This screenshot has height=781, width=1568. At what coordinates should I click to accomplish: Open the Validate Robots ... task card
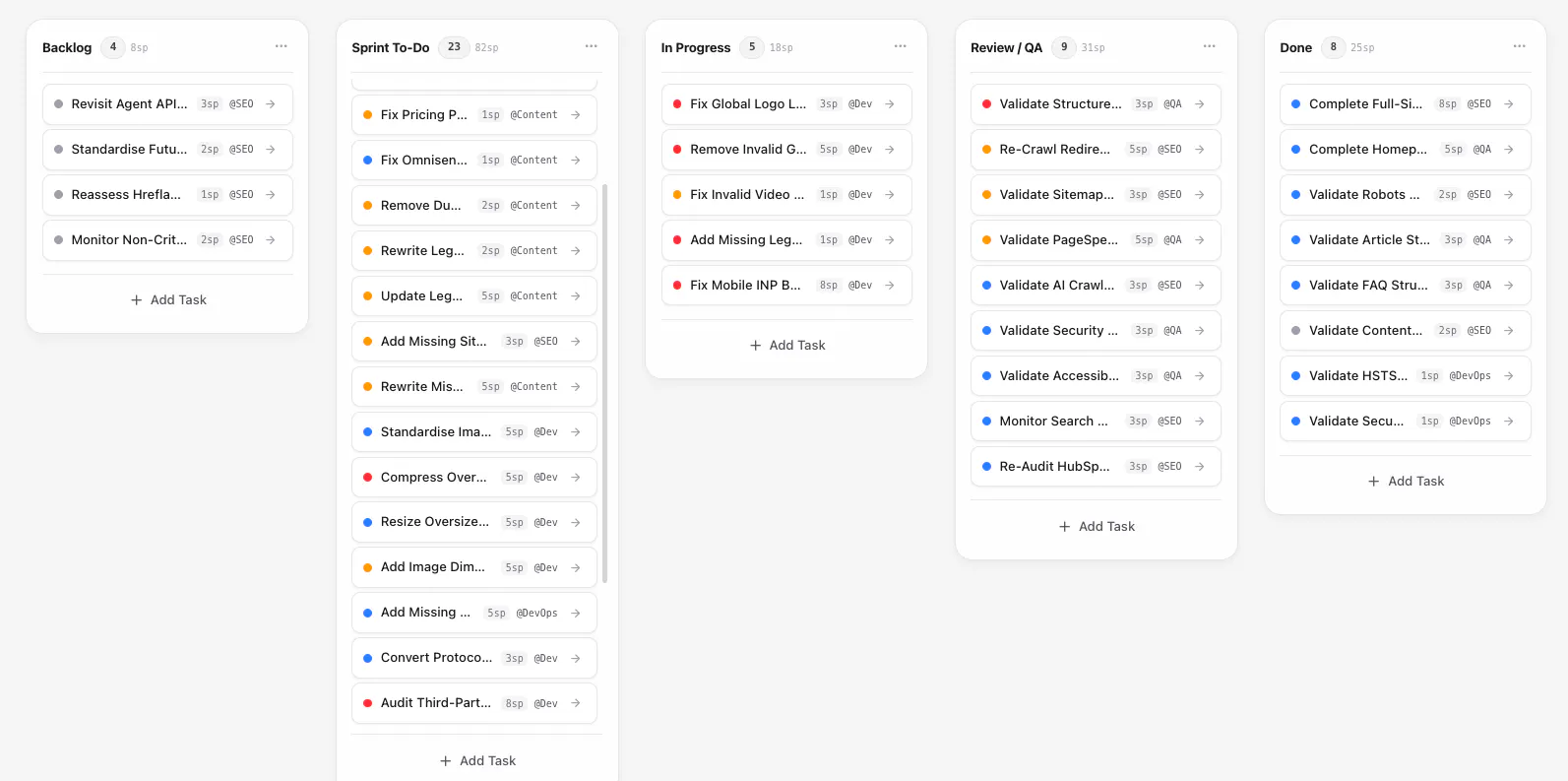click(1406, 195)
